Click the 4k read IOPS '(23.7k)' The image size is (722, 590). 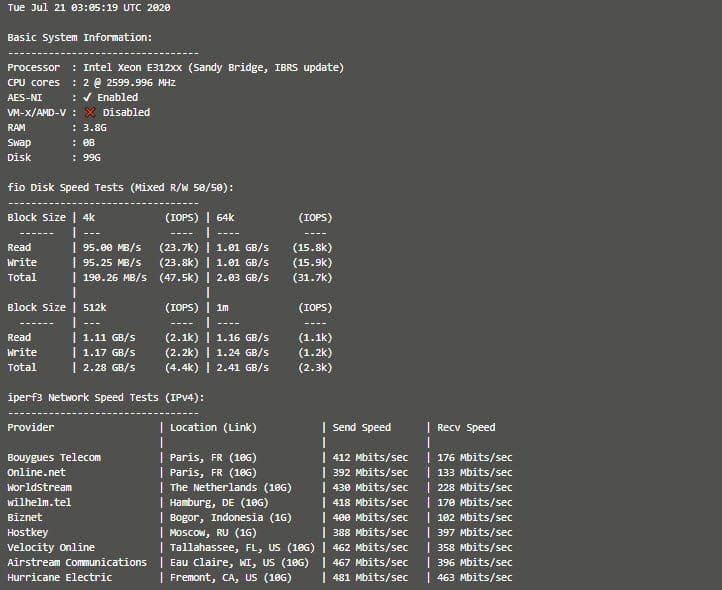179,247
